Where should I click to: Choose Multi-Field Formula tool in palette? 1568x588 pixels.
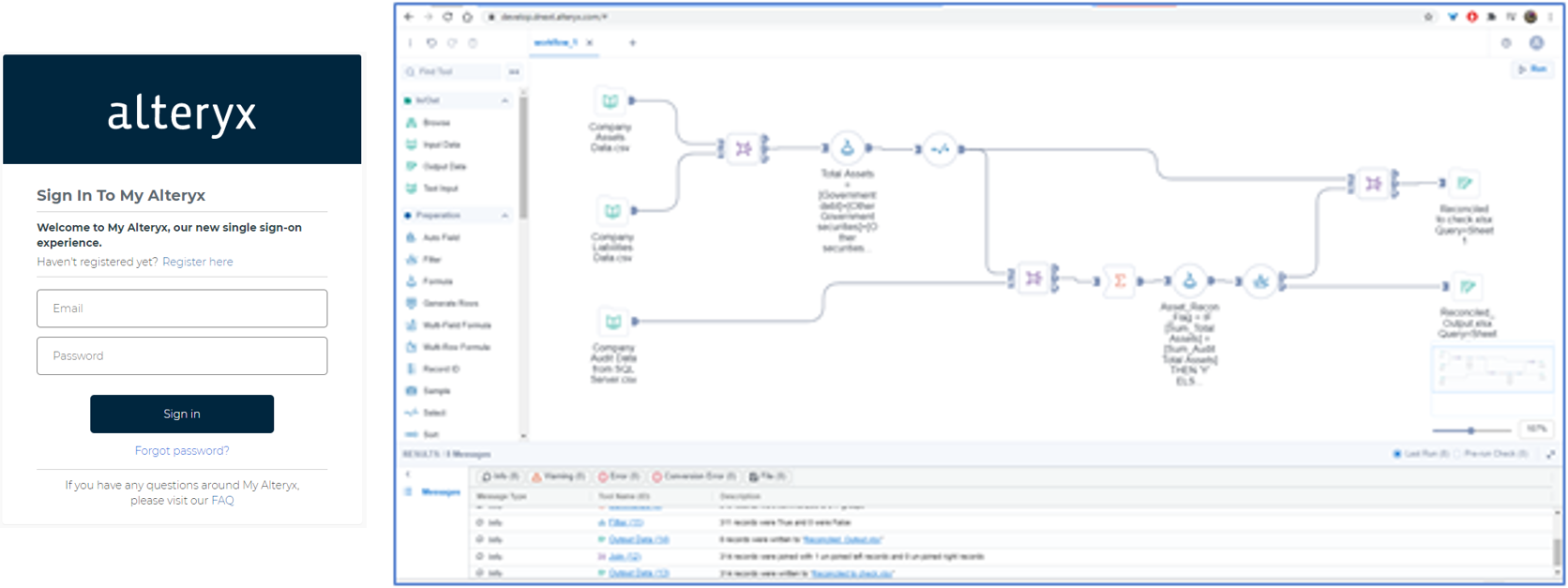448,325
